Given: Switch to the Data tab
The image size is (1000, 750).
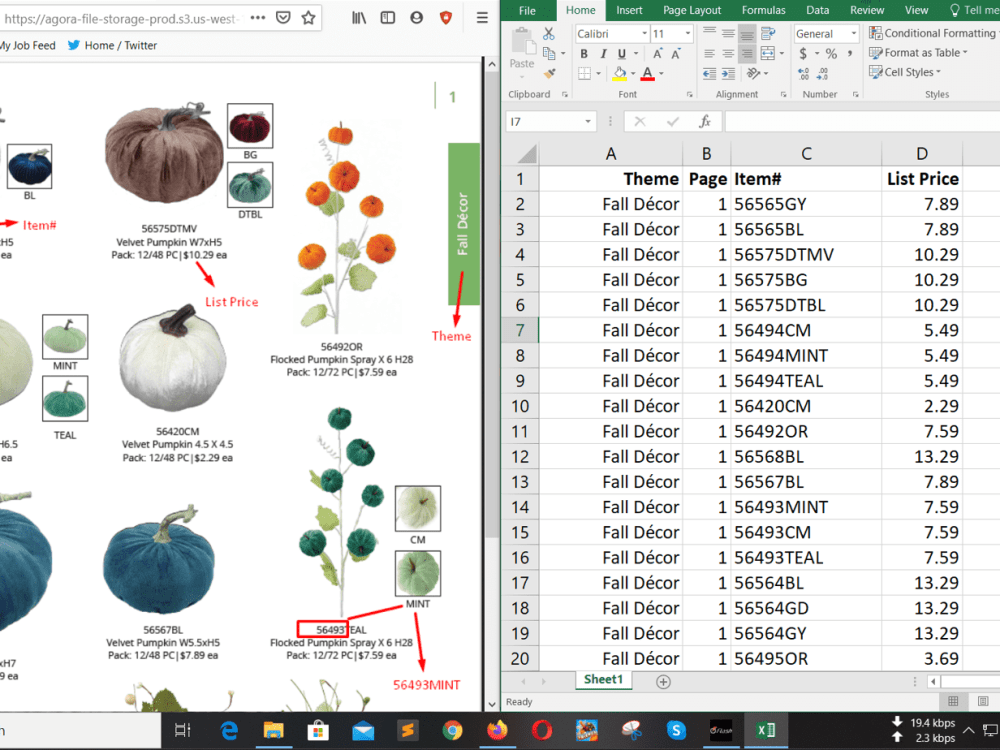Looking at the screenshot, I should click(818, 10).
